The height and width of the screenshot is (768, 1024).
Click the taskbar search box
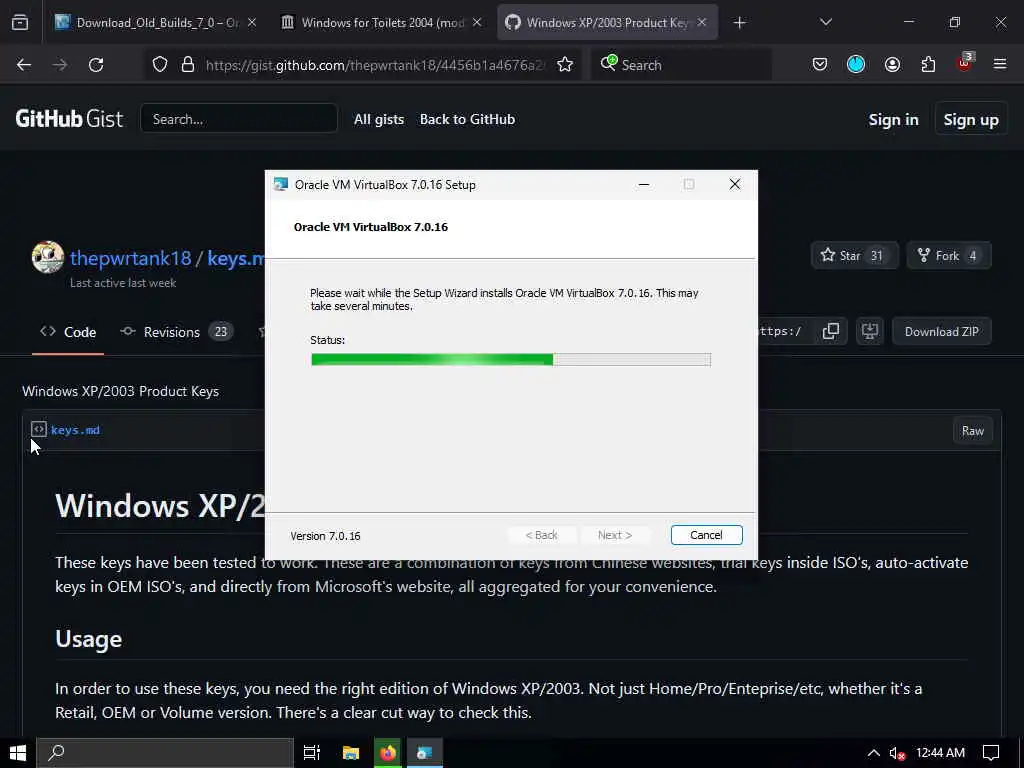(165, 753)
